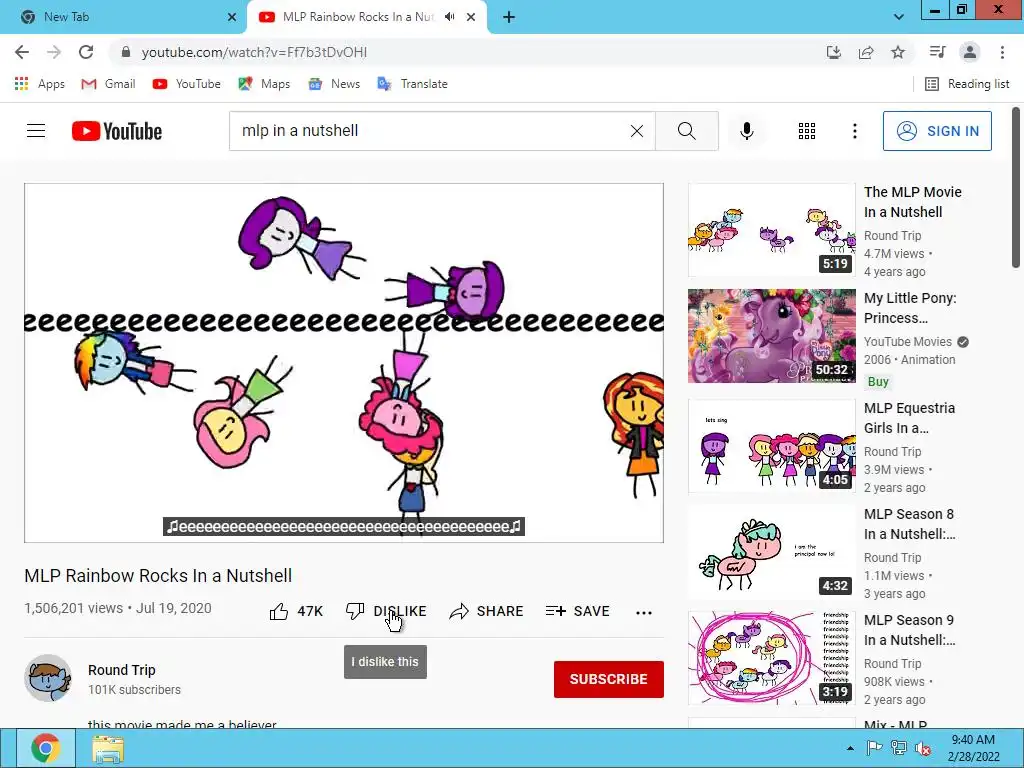Select the MLP Rainbow Rocks tab
This screenshot has height=768, width=1024.
pyautogui.click(x=356, y=17)
